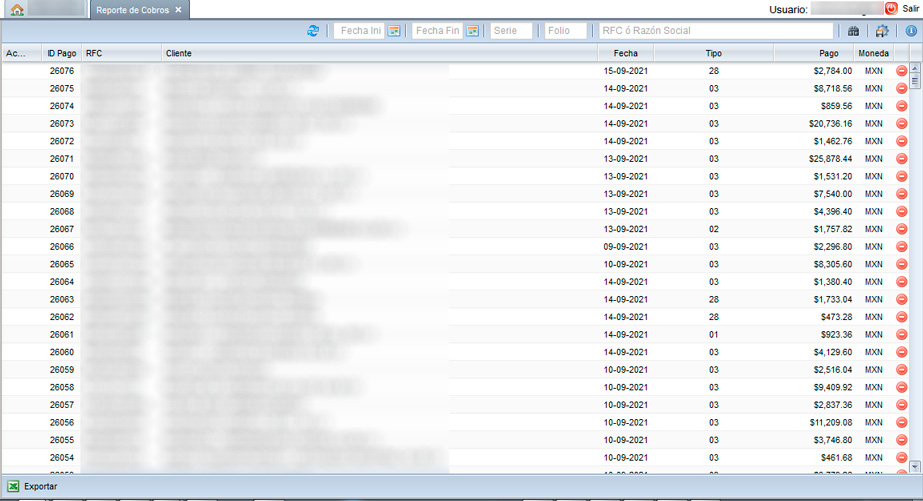923x501 pixels.
Task: Cancel payment 26061 with red icon
Action: [x=901, y=334]
